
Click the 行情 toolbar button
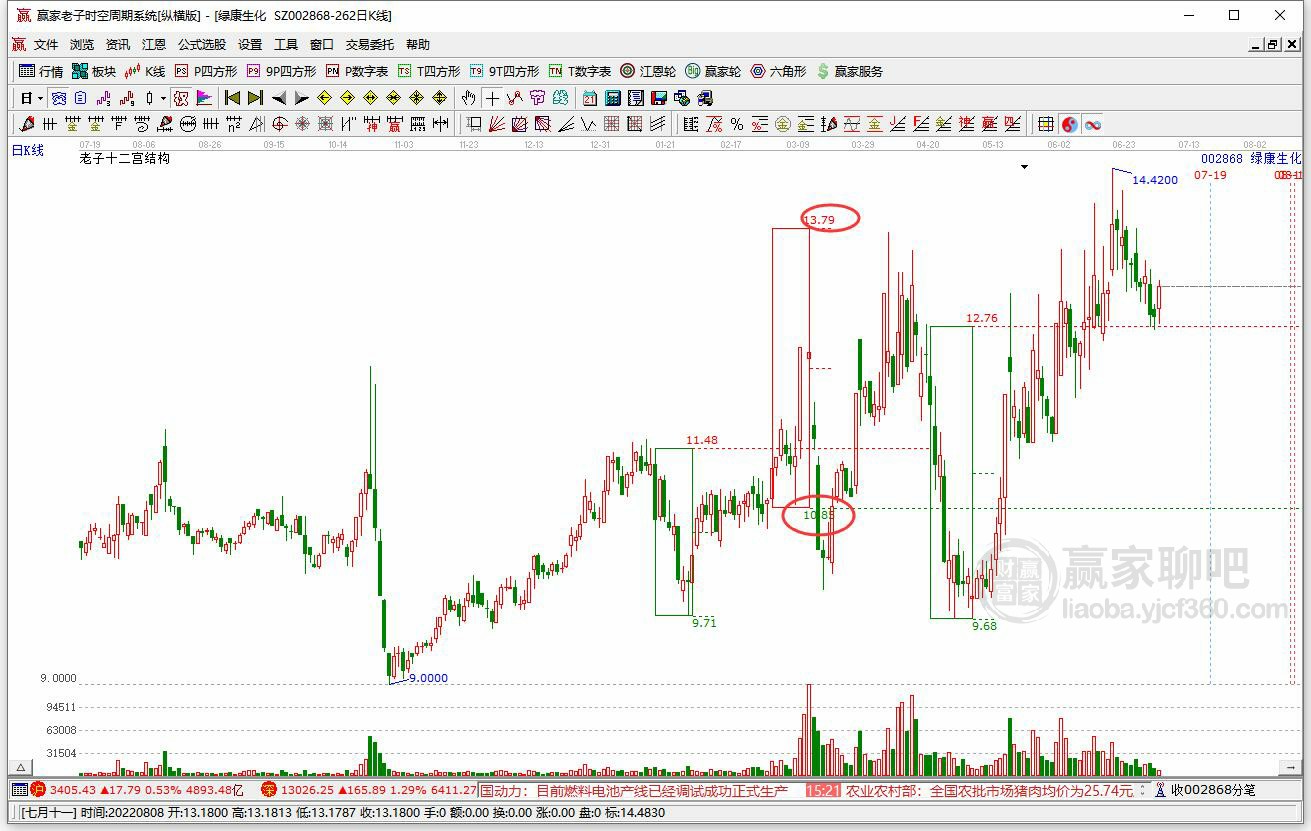click(x=41, y=71)
